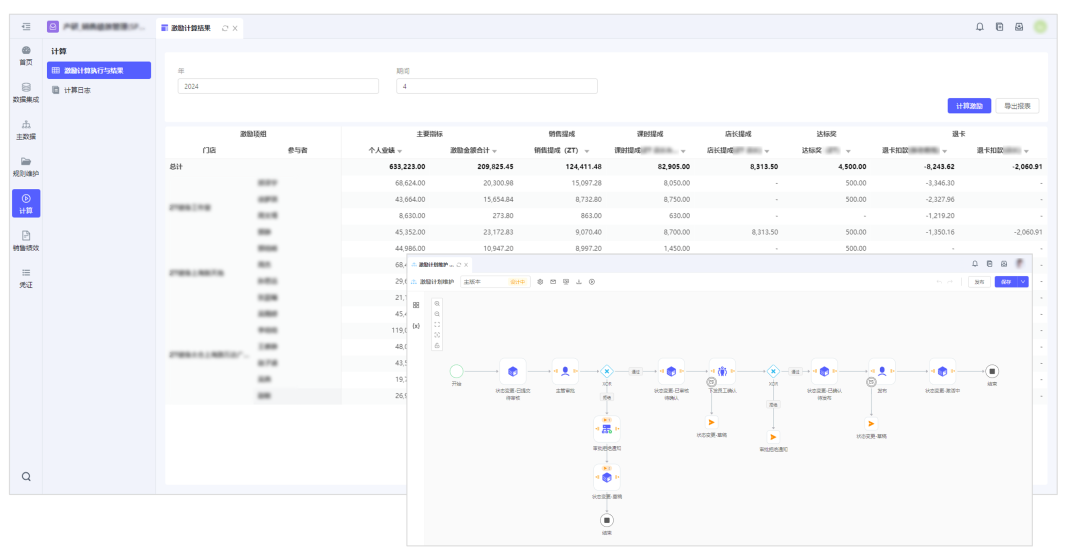The width and height of the screenshot is (1068, 555).
Task: Select 计算日志 in the menu
Action: [x=77, y=90]
